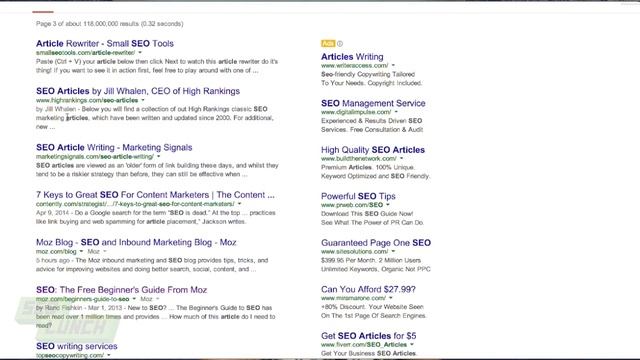640x360 pixels.
Task: Click the smallseotools.com/article-rewriter/ URL text
Action: point(85,53)
